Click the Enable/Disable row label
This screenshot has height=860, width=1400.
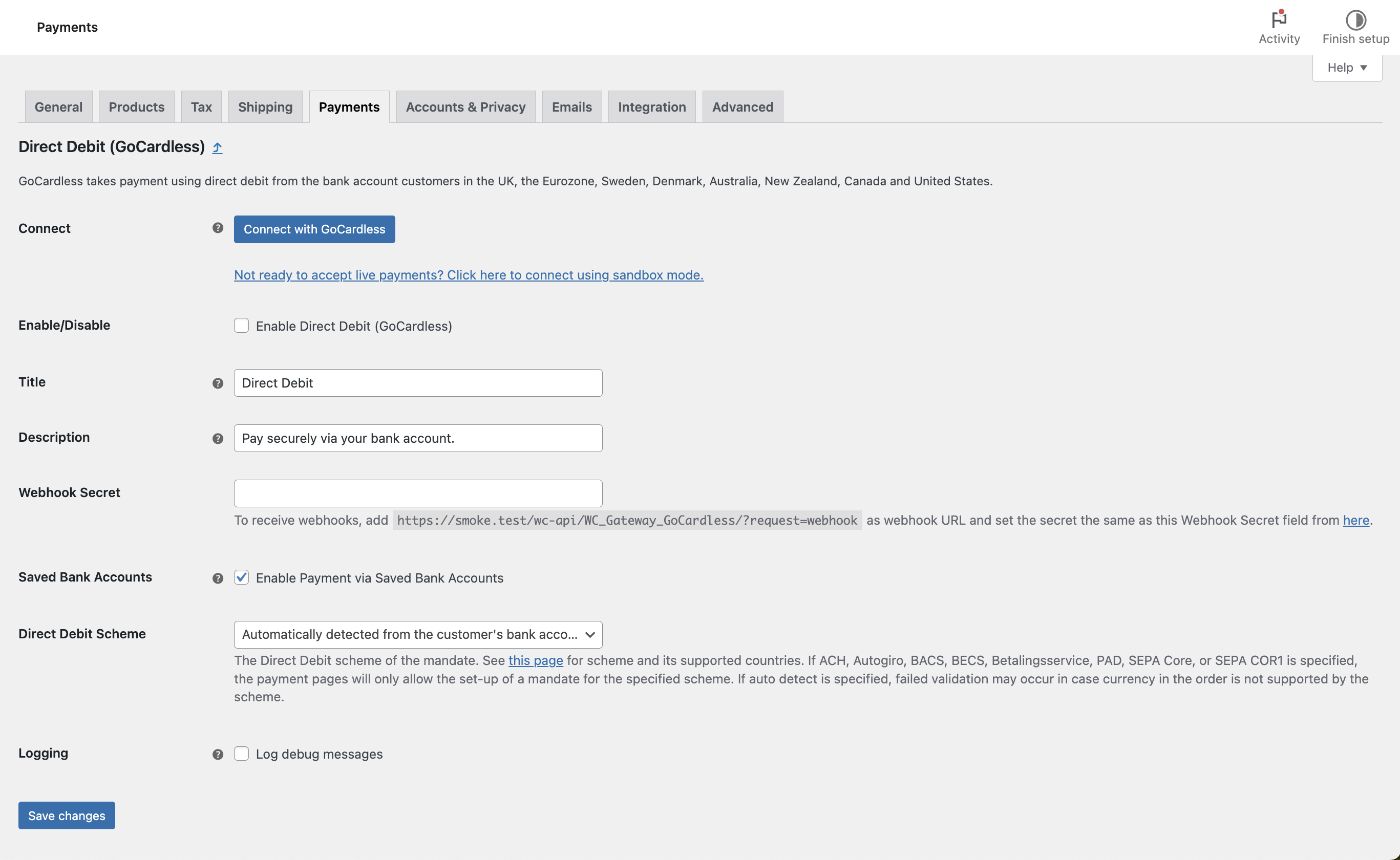click(x=65, y=325)
